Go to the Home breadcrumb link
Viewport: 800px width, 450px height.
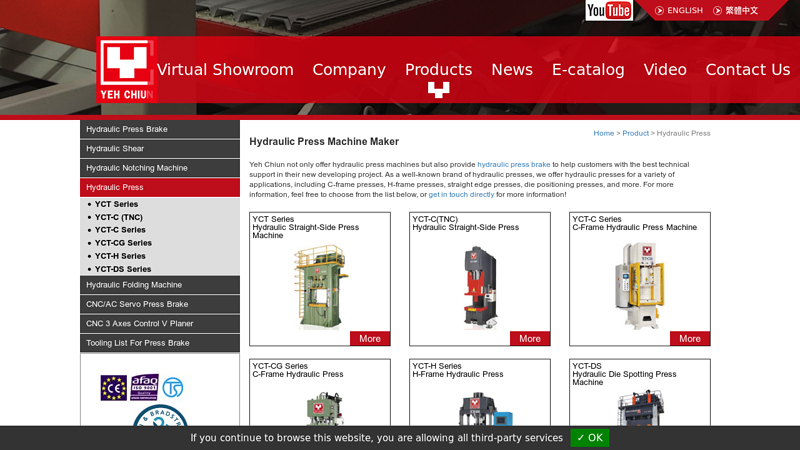(x=604, y=133)
